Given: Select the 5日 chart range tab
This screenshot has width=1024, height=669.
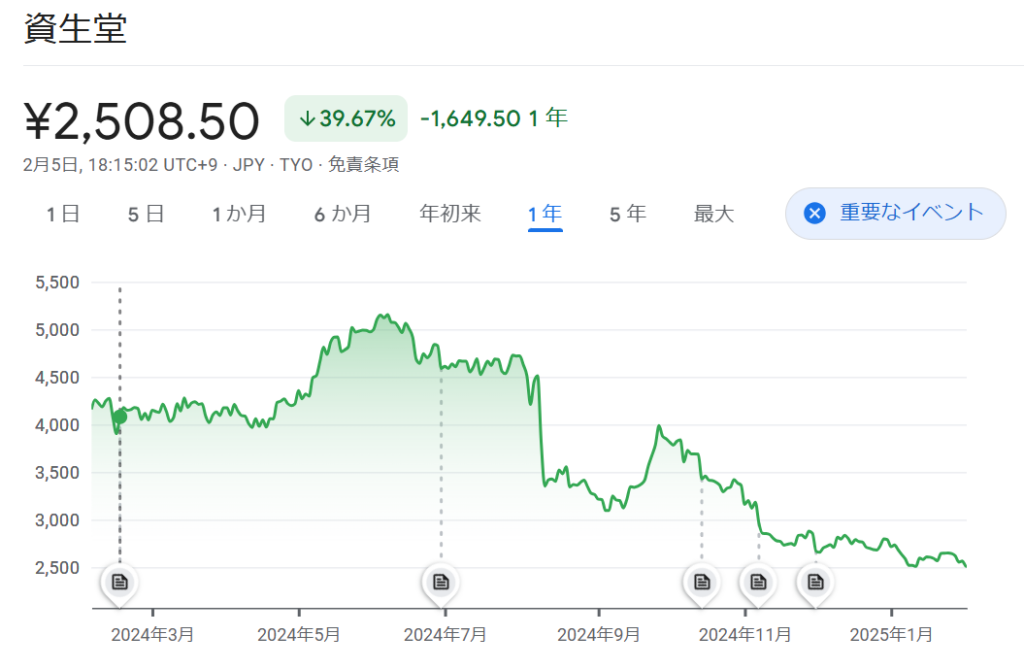Looking at the screenshot, I should tap(145, 214).
